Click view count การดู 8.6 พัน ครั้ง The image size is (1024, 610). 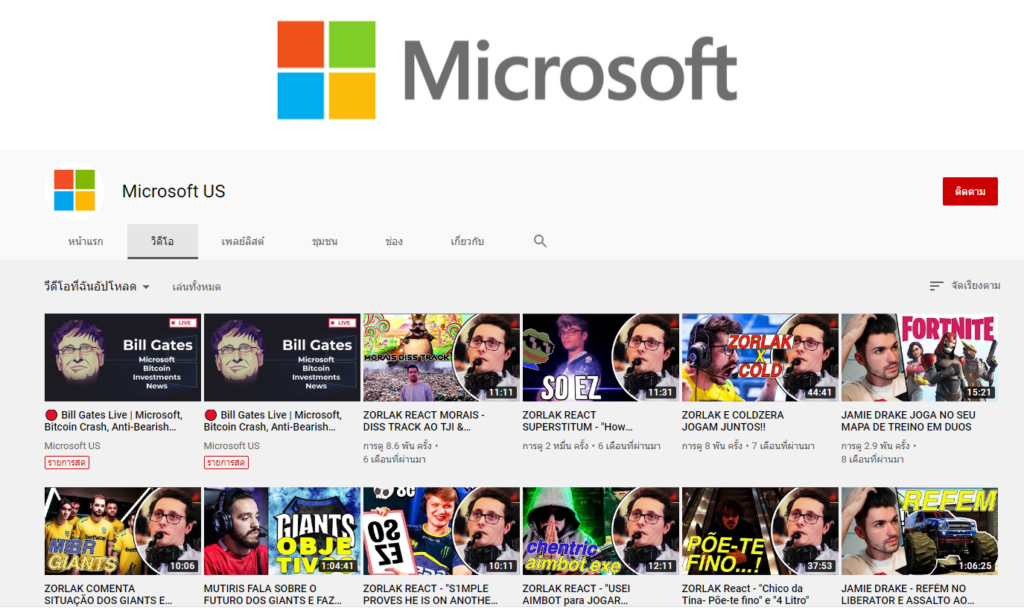click(398, 445)
